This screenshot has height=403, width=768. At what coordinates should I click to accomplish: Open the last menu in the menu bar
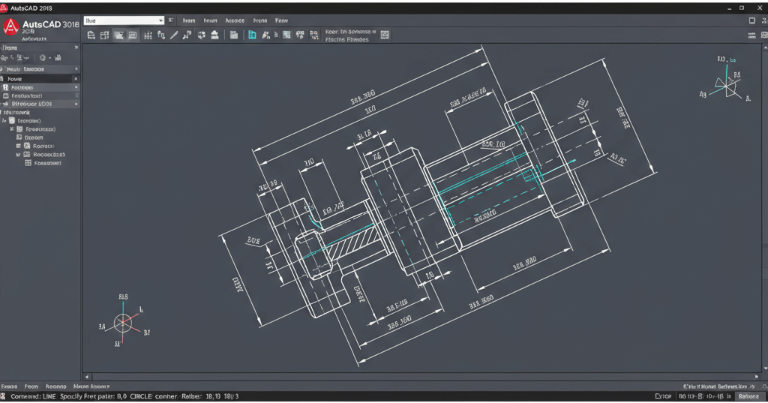pos(281,21)
